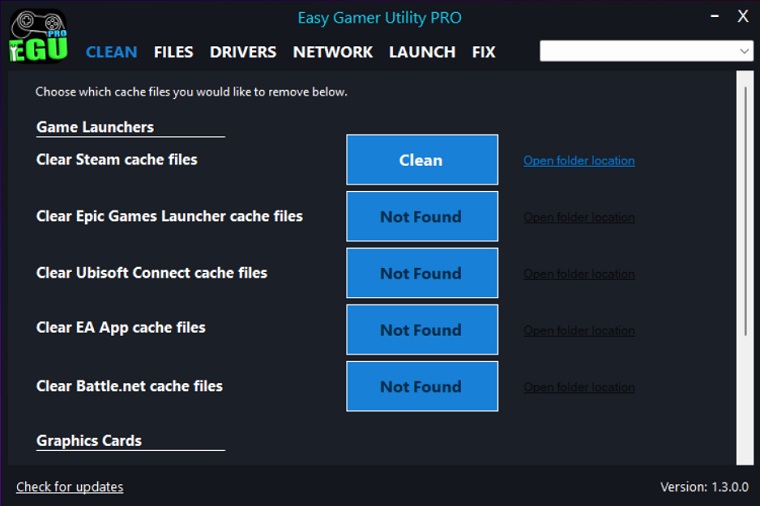Click the EGU PRO controller logo
Screen dimensions: 760x506
[38, 35]
